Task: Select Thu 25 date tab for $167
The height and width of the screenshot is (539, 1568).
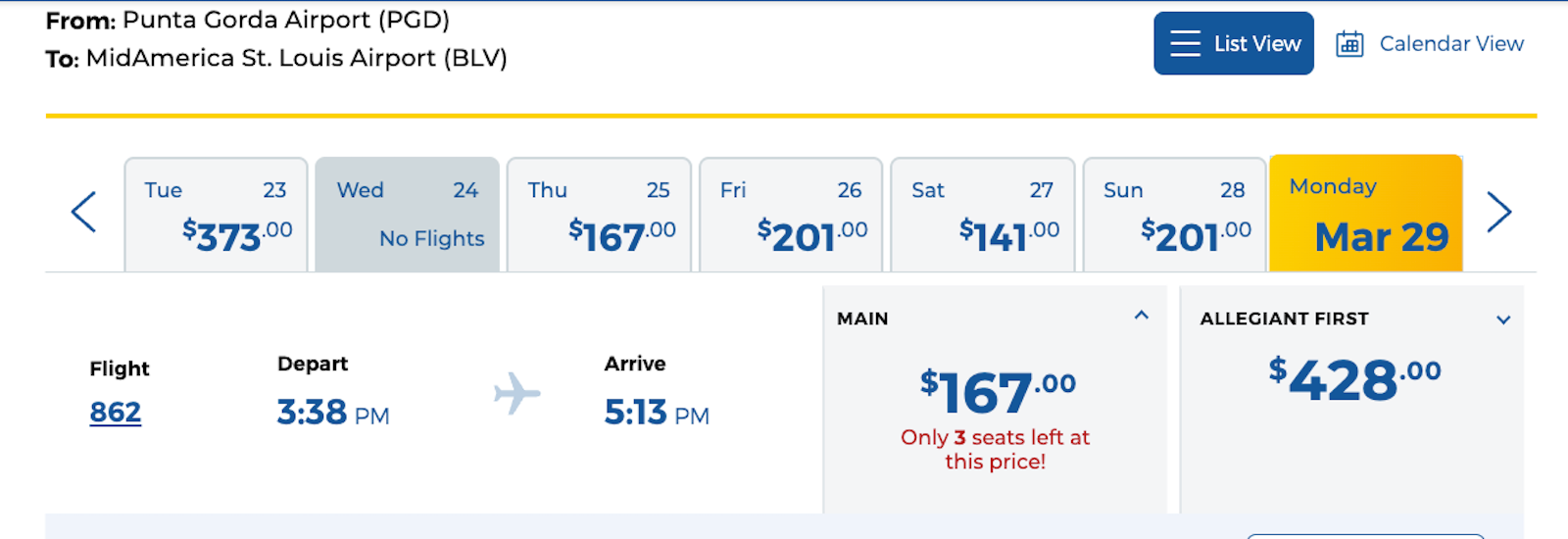Action: coord(600,215)
